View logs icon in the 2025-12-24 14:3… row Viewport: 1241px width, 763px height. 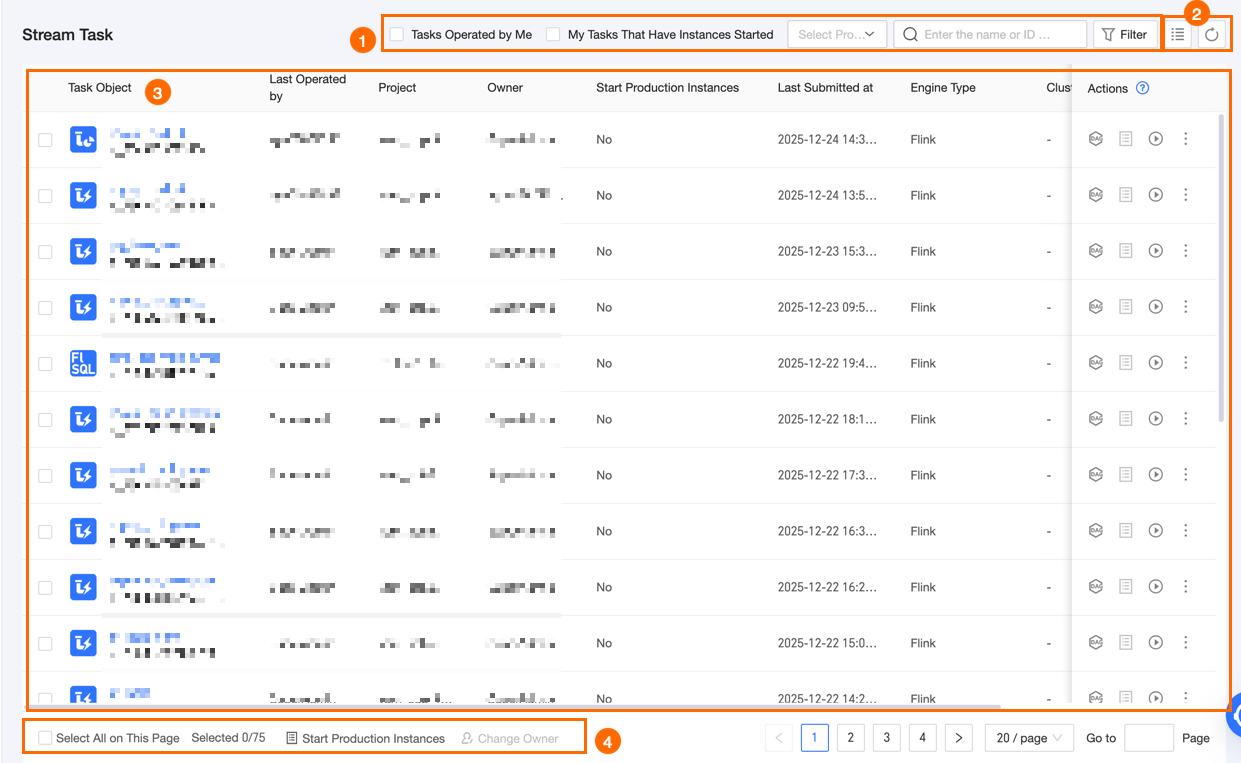[1126, 139]
